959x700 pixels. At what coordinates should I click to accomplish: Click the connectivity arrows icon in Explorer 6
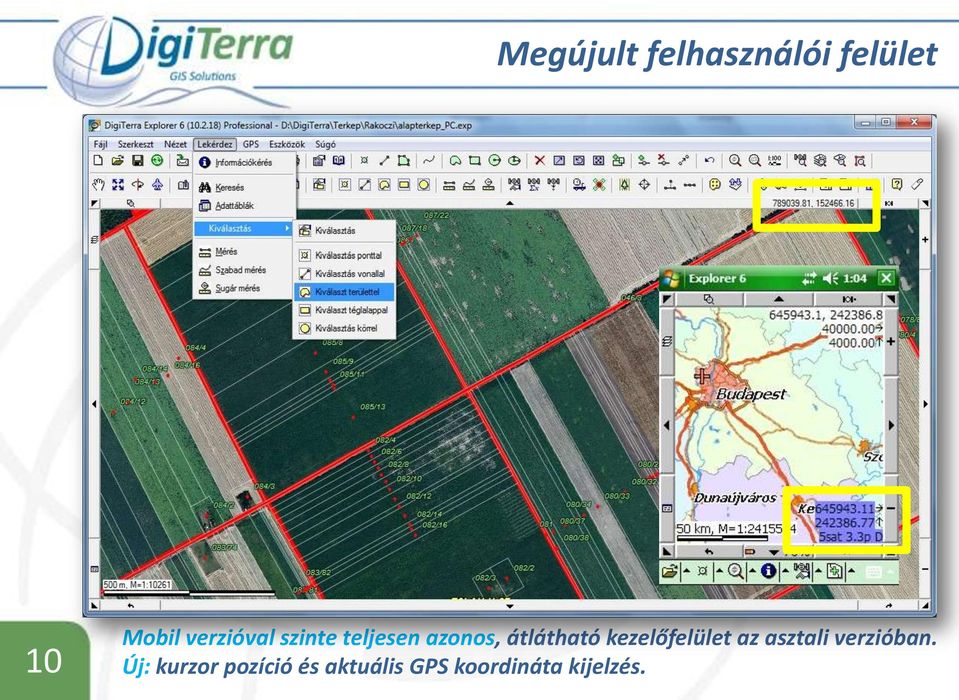[x=809, y=279]
